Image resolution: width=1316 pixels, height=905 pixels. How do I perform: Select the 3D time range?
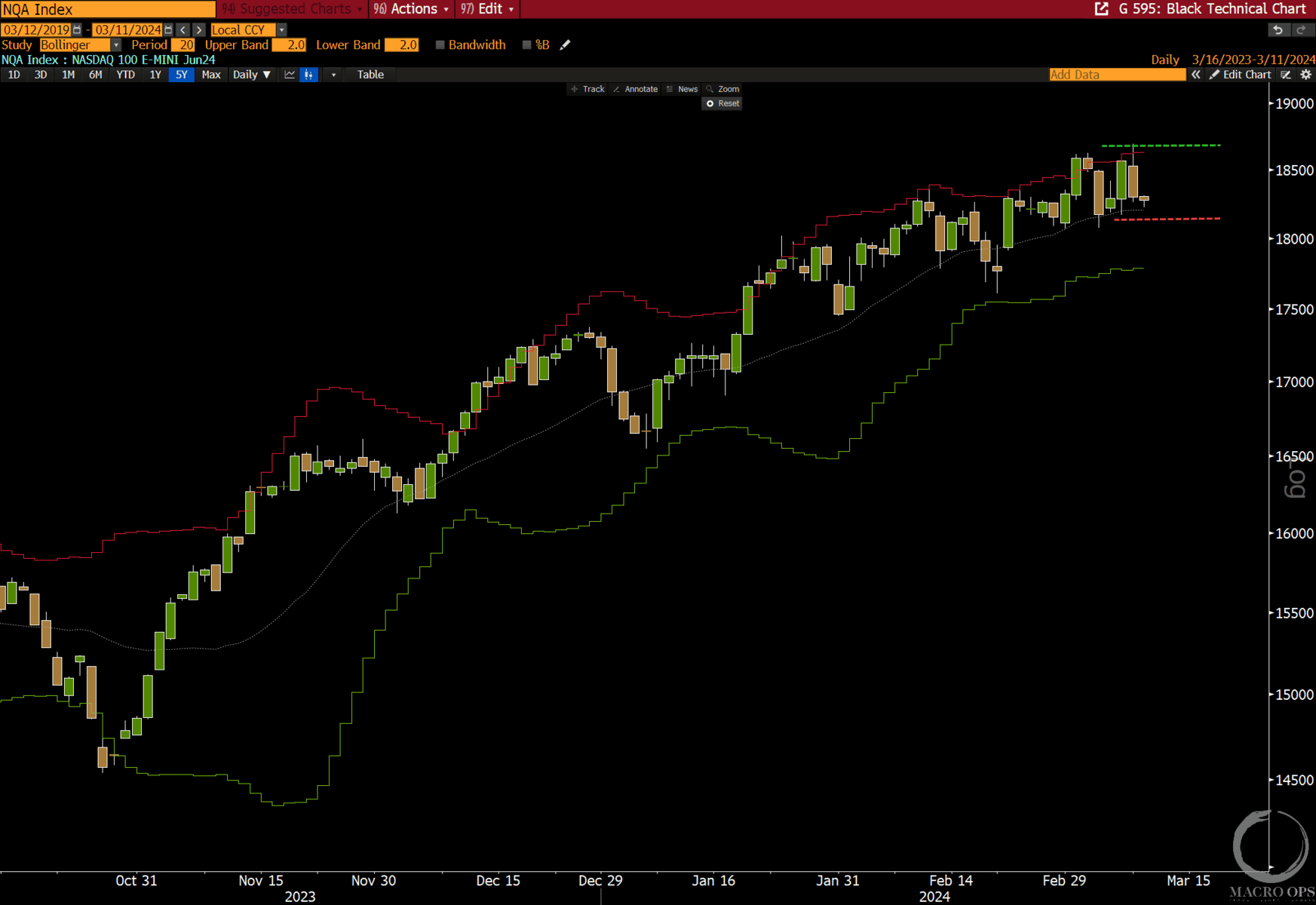(41, 75)
